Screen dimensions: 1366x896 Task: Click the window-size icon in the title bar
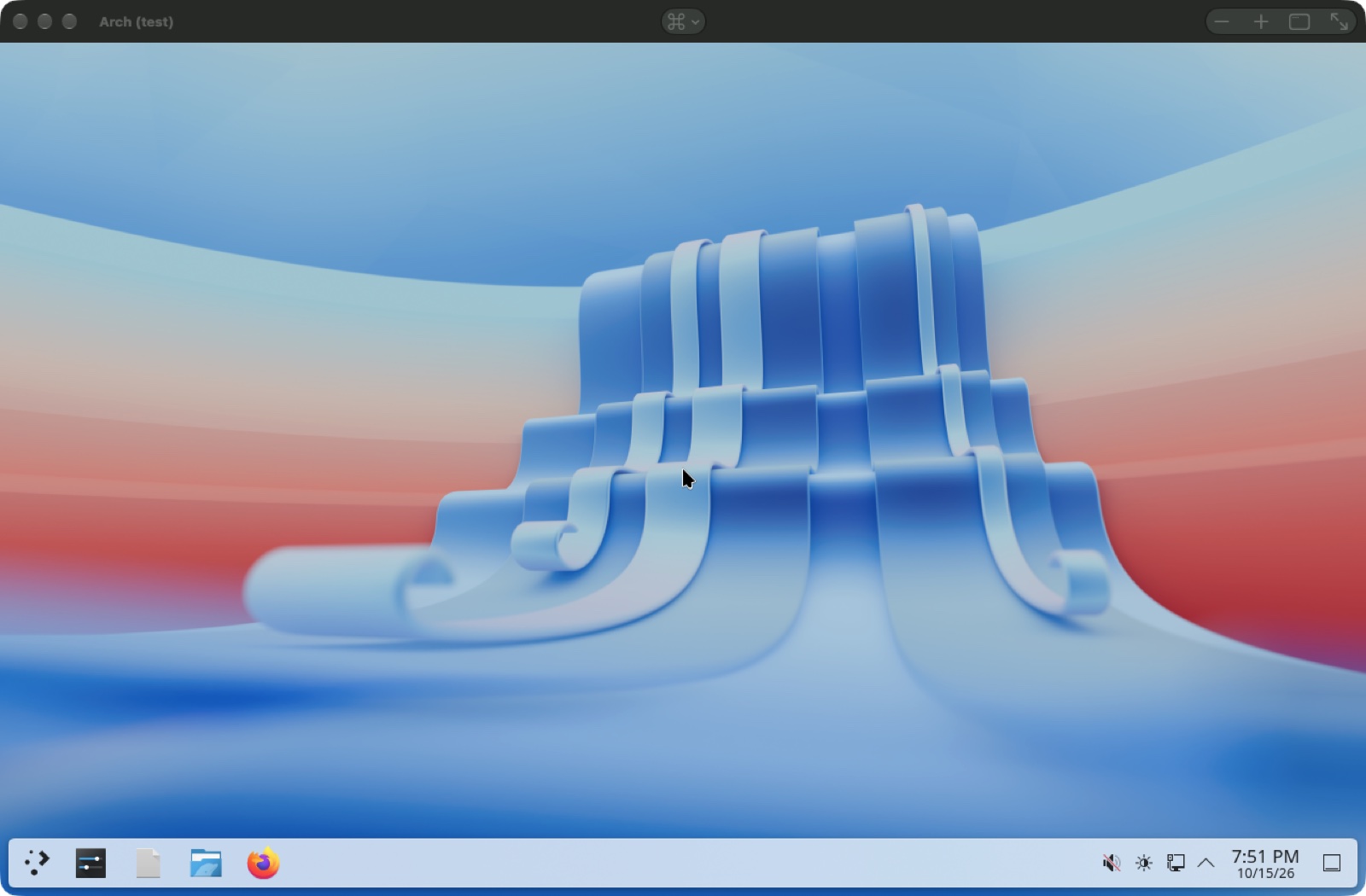[1299, 21]
